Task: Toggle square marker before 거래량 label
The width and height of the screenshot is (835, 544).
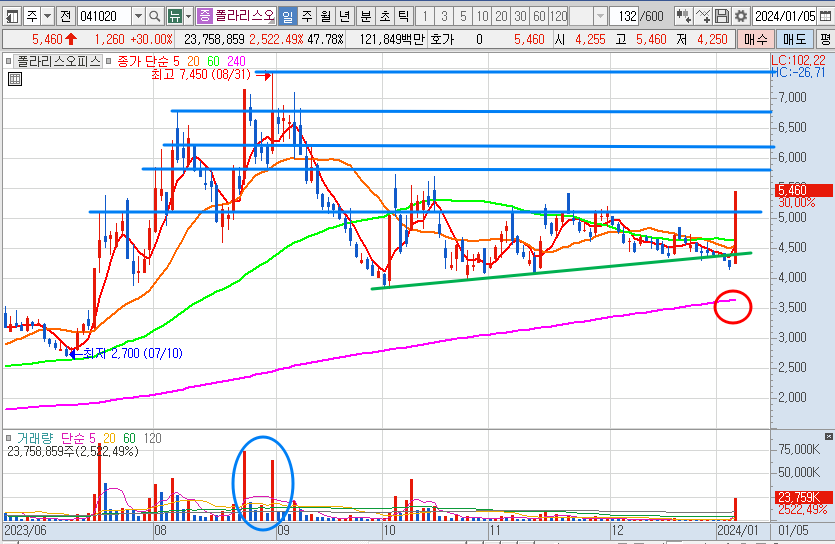Action: [x=9, y=438]
